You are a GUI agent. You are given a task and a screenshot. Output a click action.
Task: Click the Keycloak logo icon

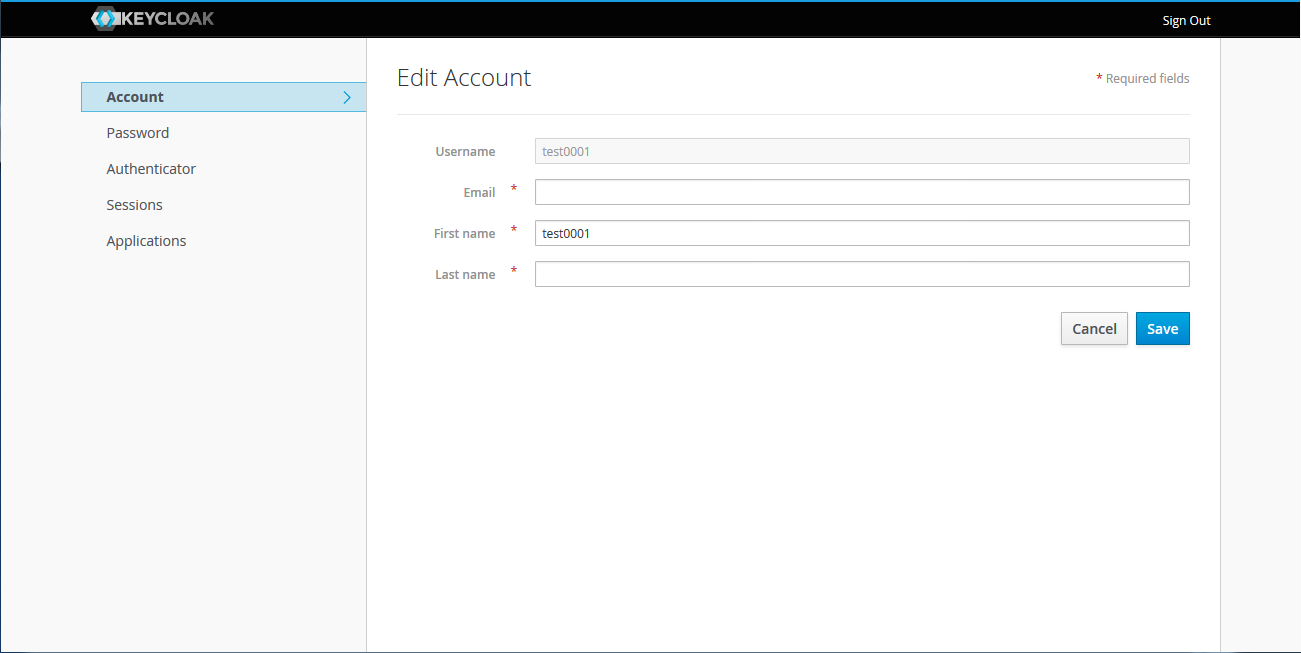click(x=104, y=18)
